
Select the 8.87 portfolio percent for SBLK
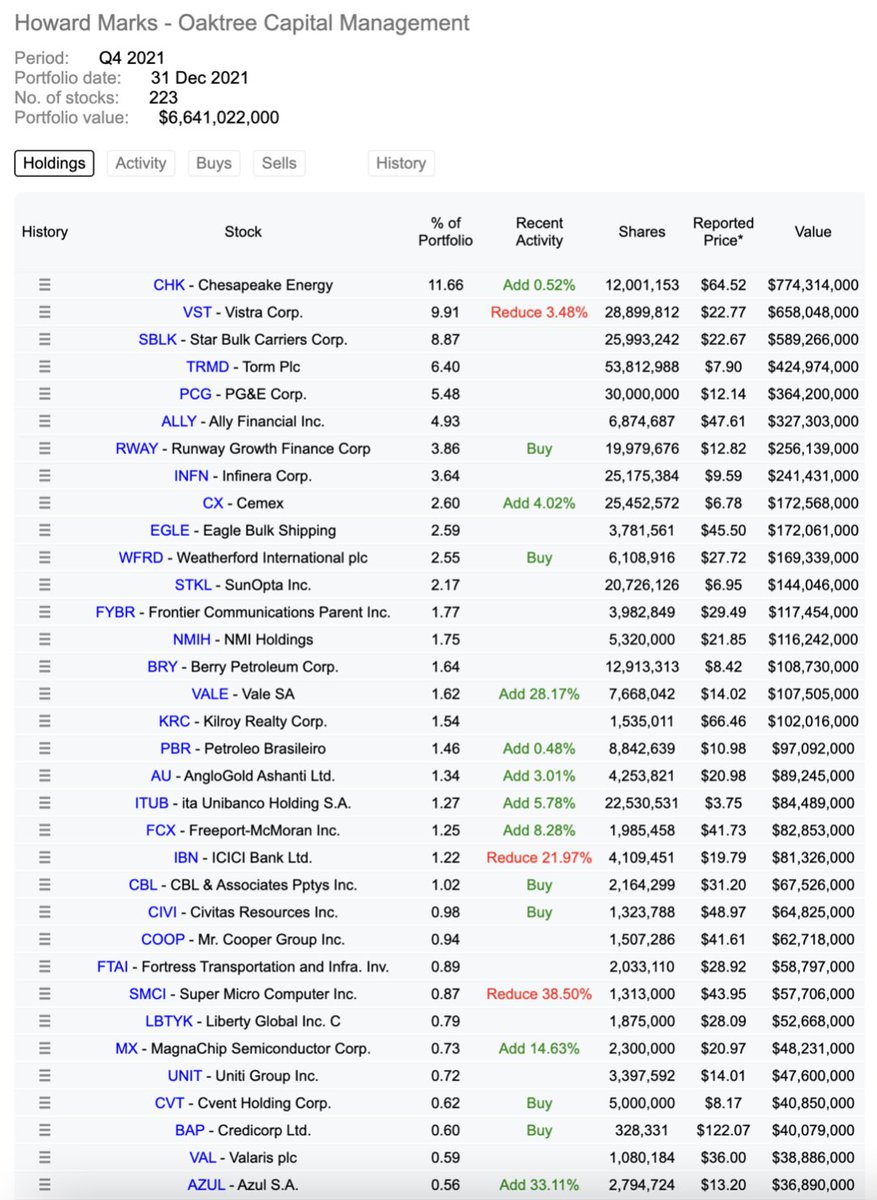click(445, 339)
